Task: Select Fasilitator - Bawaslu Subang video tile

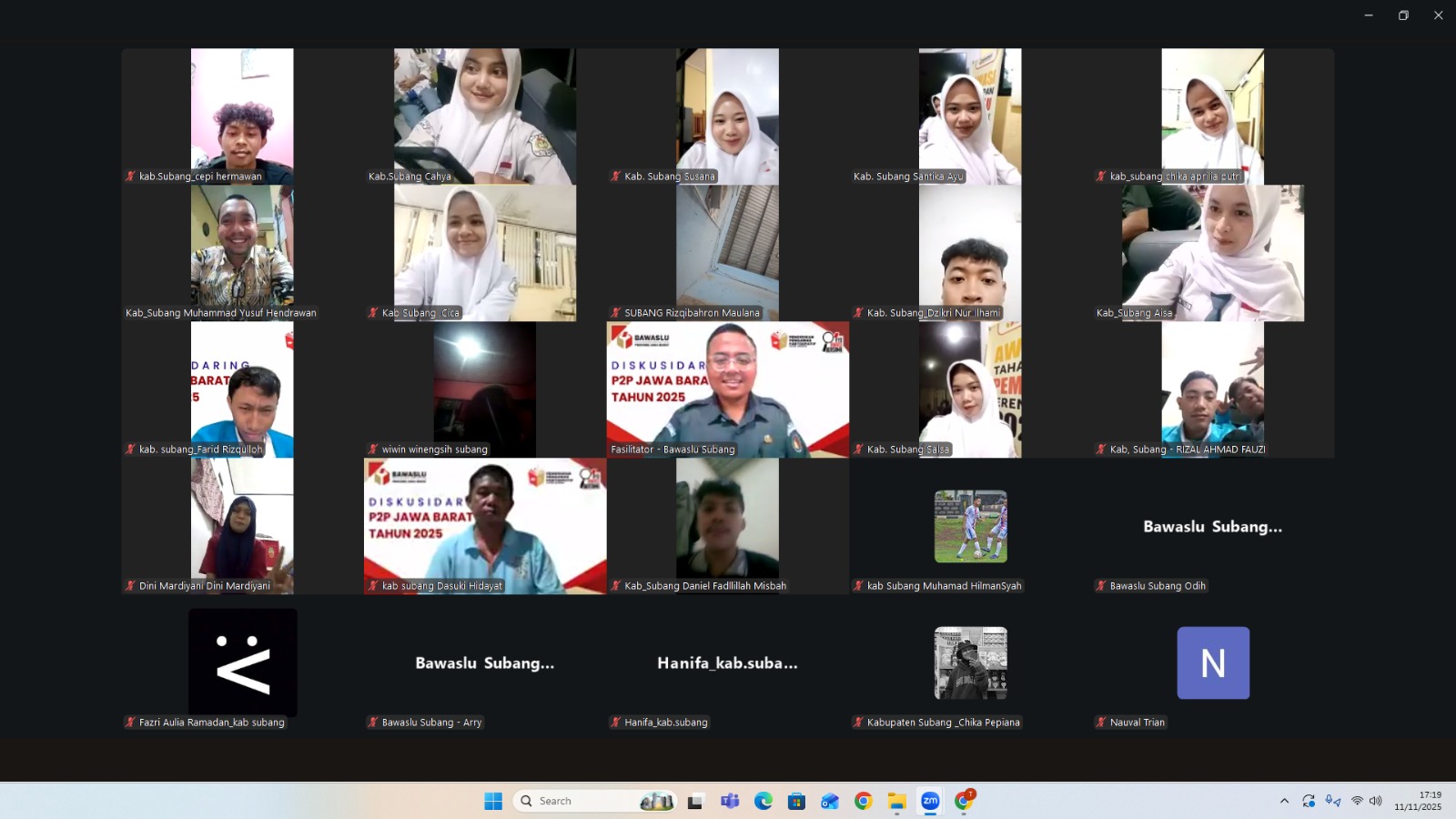Action: [727, 389]
